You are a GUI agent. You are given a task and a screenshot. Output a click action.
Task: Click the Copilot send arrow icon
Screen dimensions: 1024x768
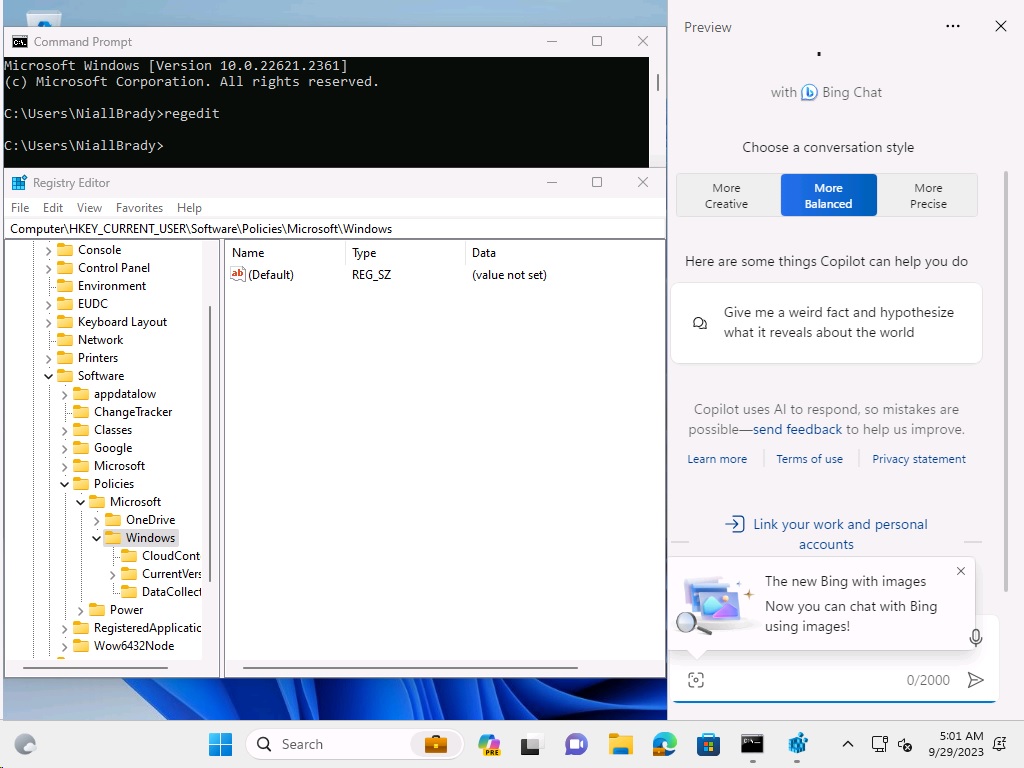coord(975,680)
